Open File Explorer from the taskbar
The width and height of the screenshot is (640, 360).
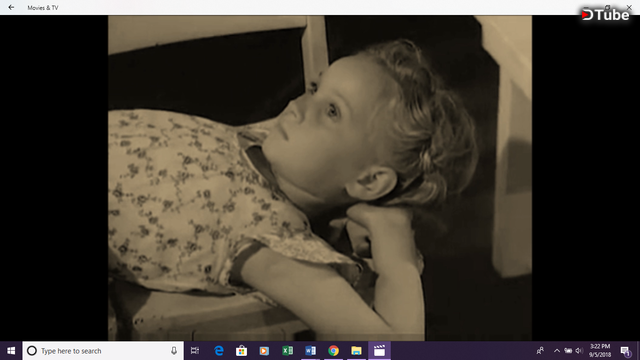point(356,351)
